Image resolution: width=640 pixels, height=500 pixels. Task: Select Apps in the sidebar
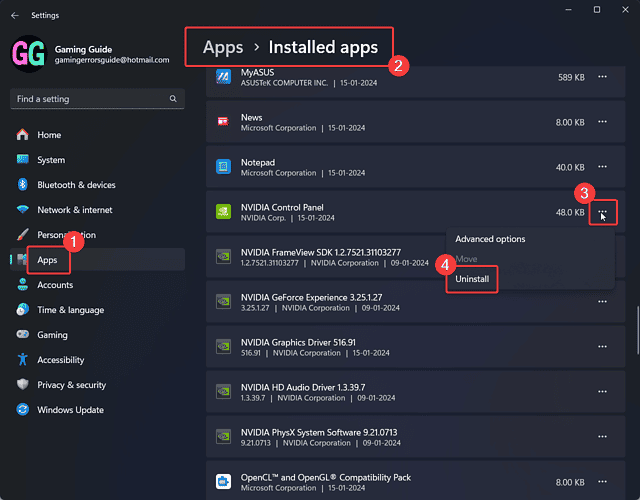click(x=48, y=260)
